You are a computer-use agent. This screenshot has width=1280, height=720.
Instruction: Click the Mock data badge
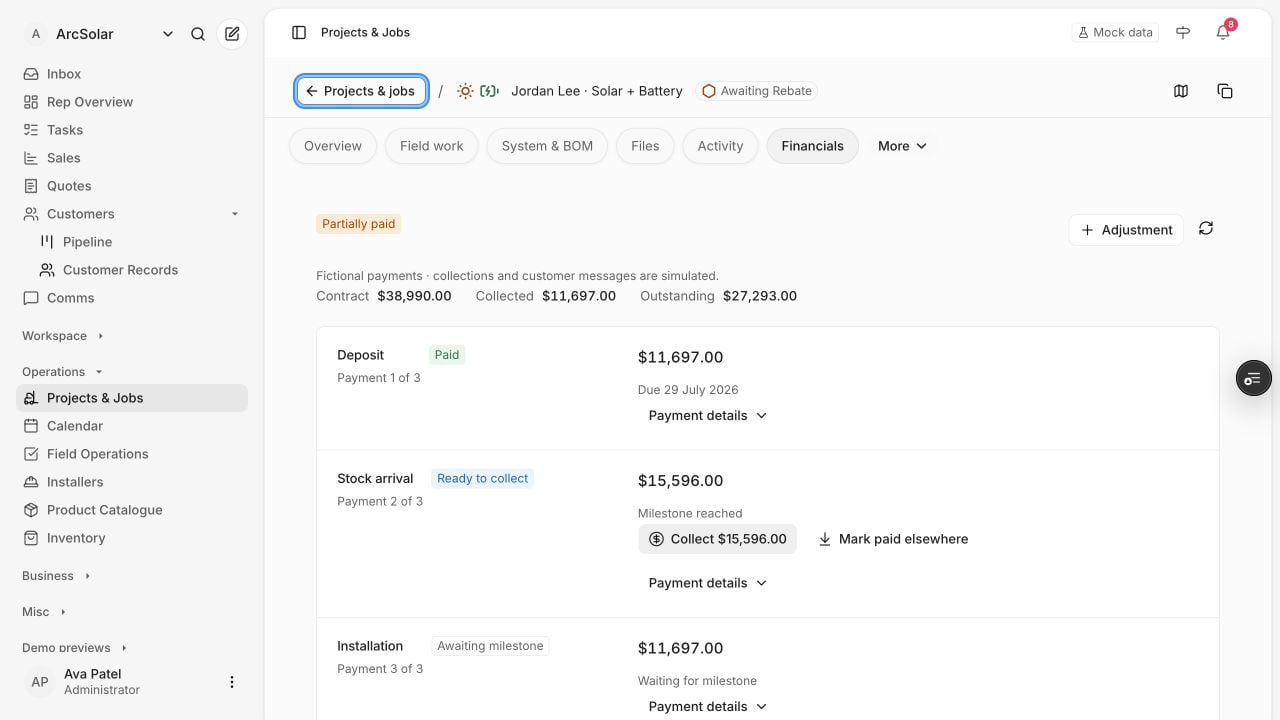point(1115,33)
